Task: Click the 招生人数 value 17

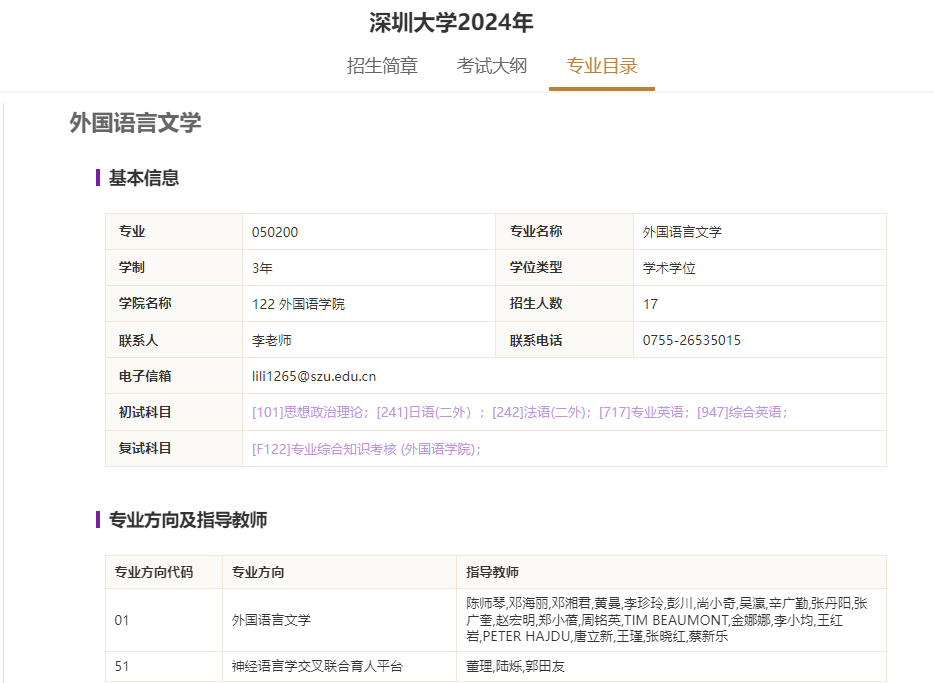Action: (x=650, y=304)
